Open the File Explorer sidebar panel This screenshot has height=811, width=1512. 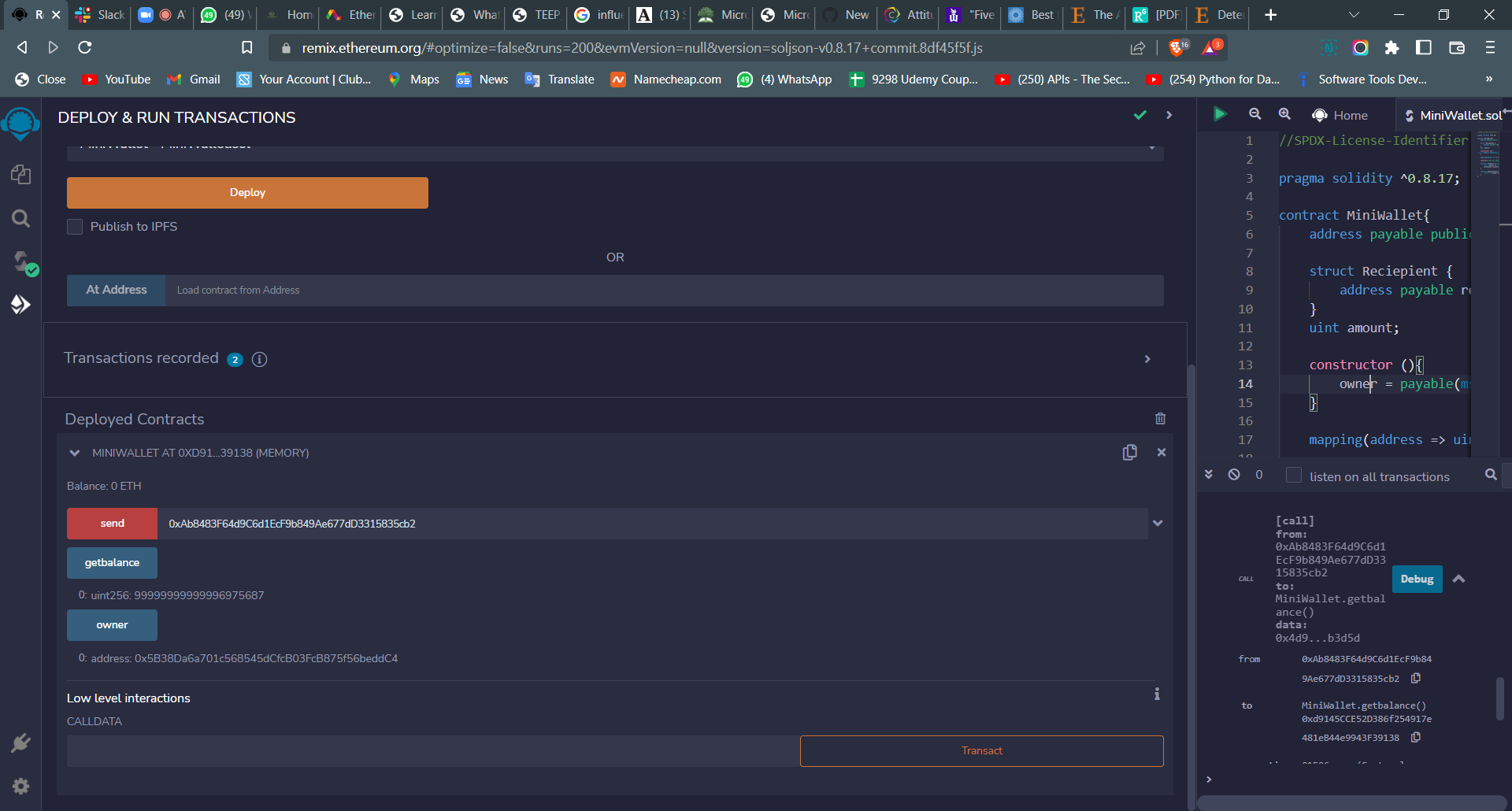21,174
